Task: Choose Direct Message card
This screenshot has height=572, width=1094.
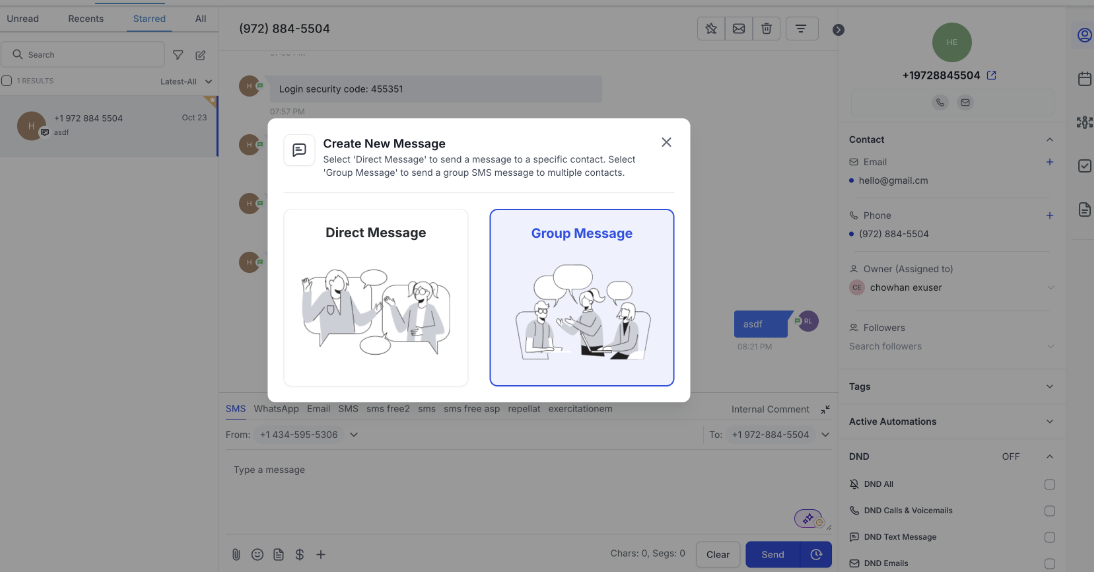Action: (376, 298)
